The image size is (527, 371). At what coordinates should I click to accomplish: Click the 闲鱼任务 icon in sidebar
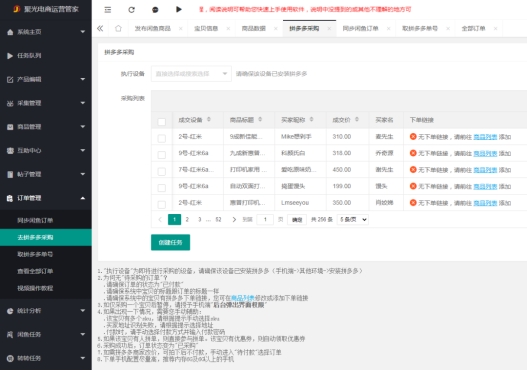point(10,334)
